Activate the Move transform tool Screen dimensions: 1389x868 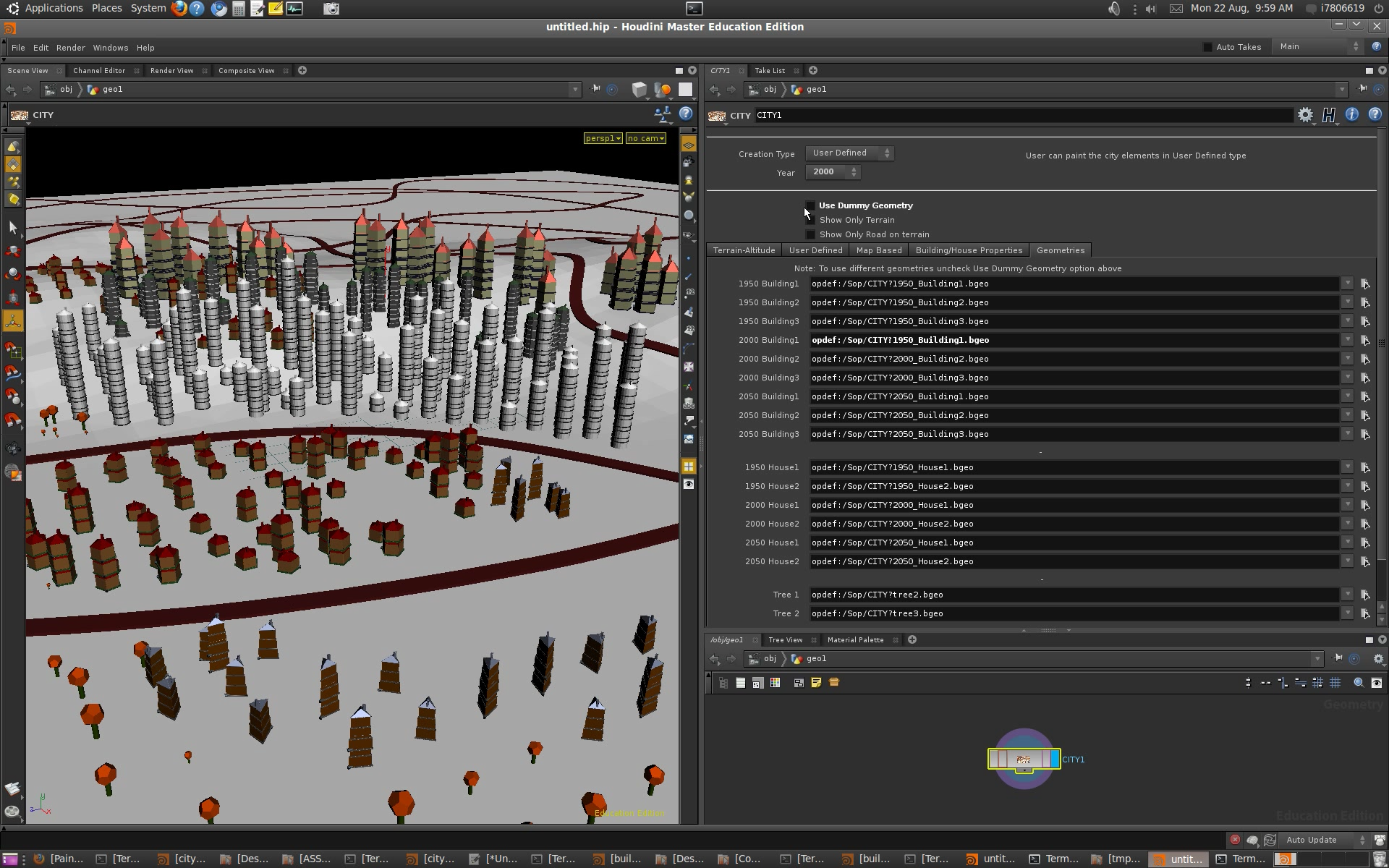point(13,251)
